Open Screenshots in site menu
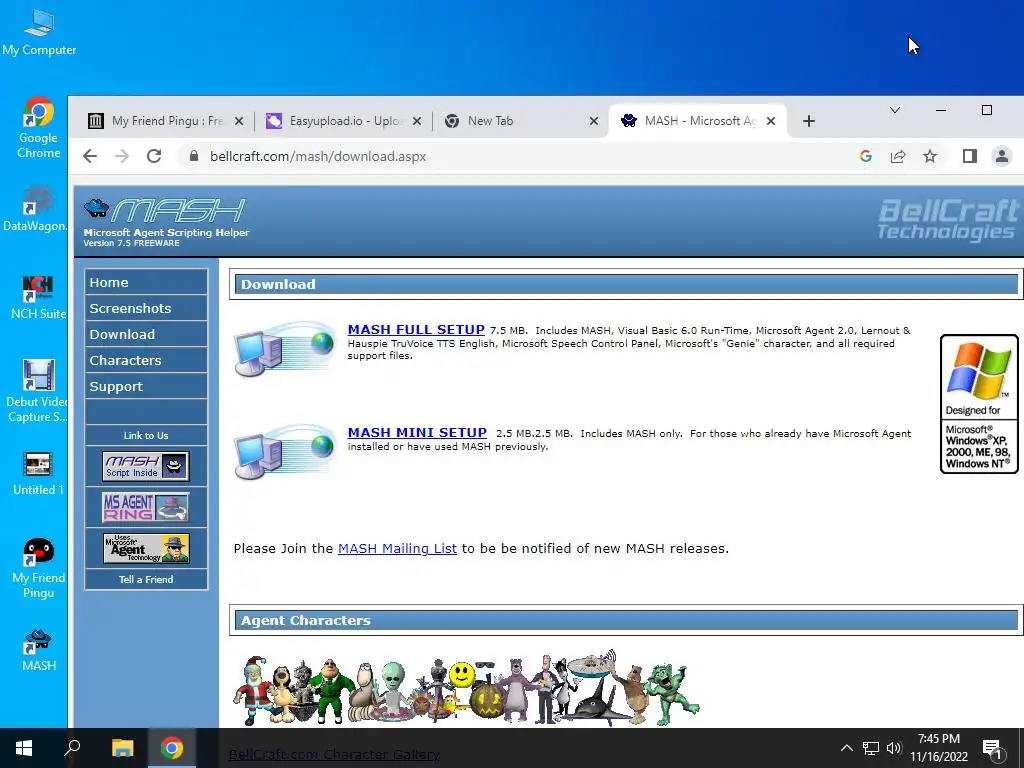Screen dimensions: 1024x768 (146, 308)
